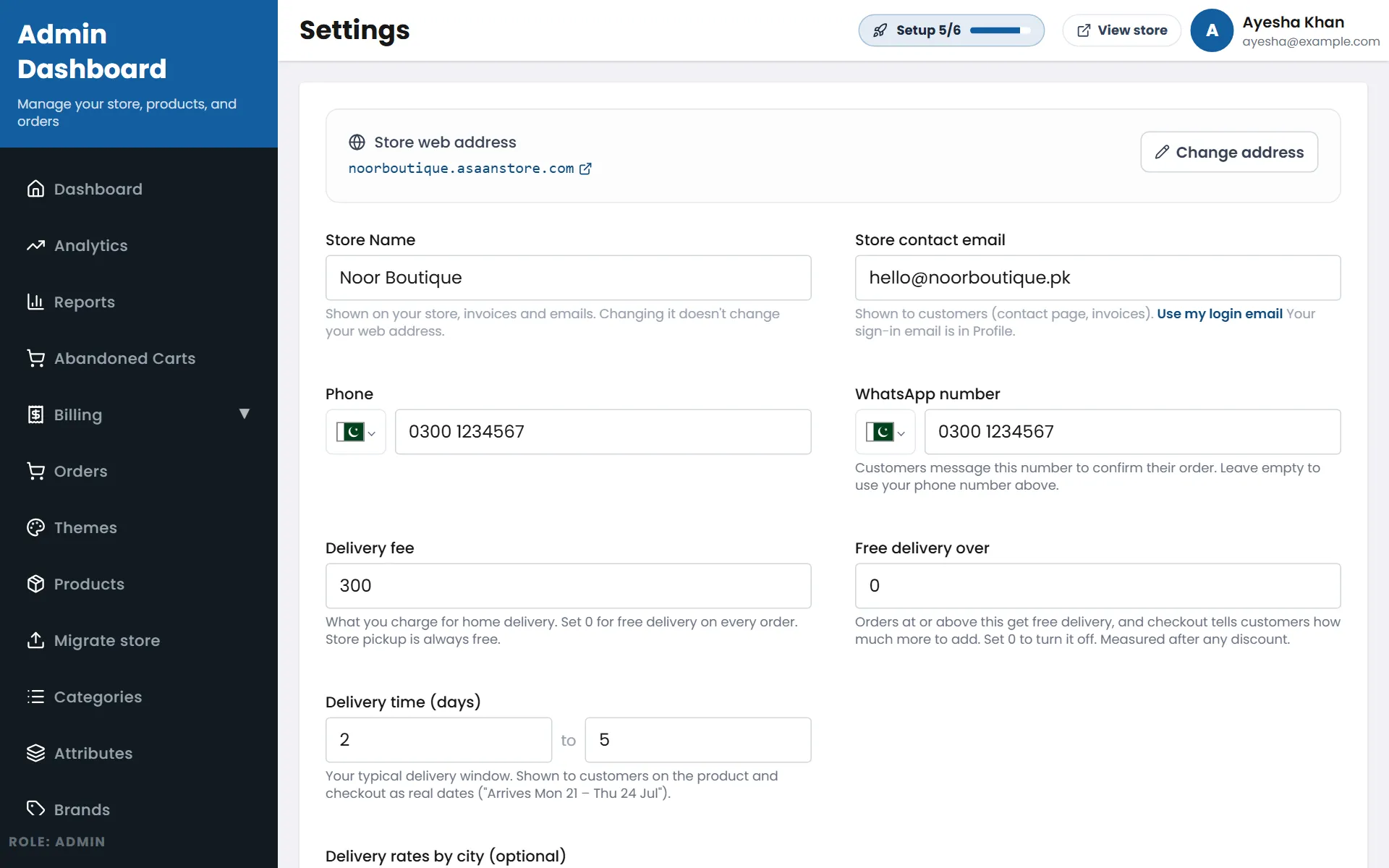
Task: Open the noorboutique.asaanstore.com link
Action: [461, 169]
